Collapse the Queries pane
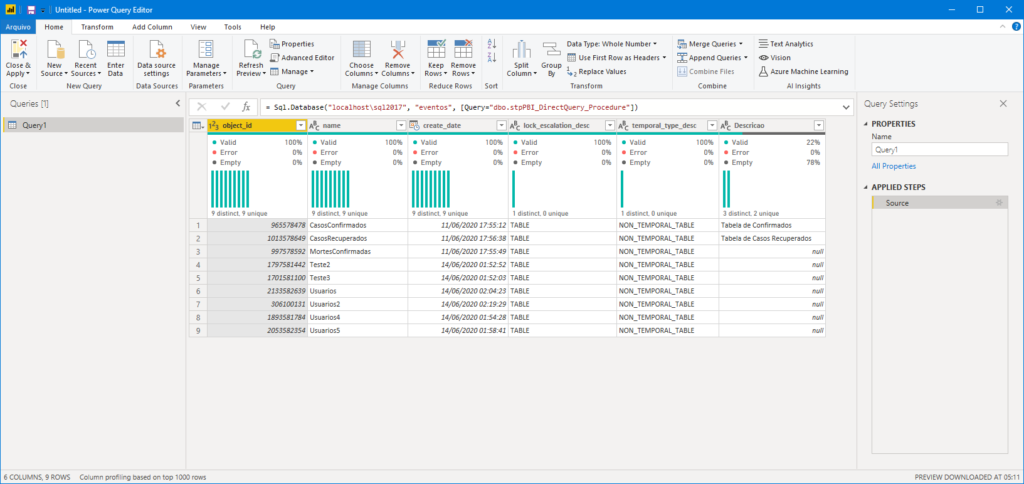 click(x=178, y=103)
